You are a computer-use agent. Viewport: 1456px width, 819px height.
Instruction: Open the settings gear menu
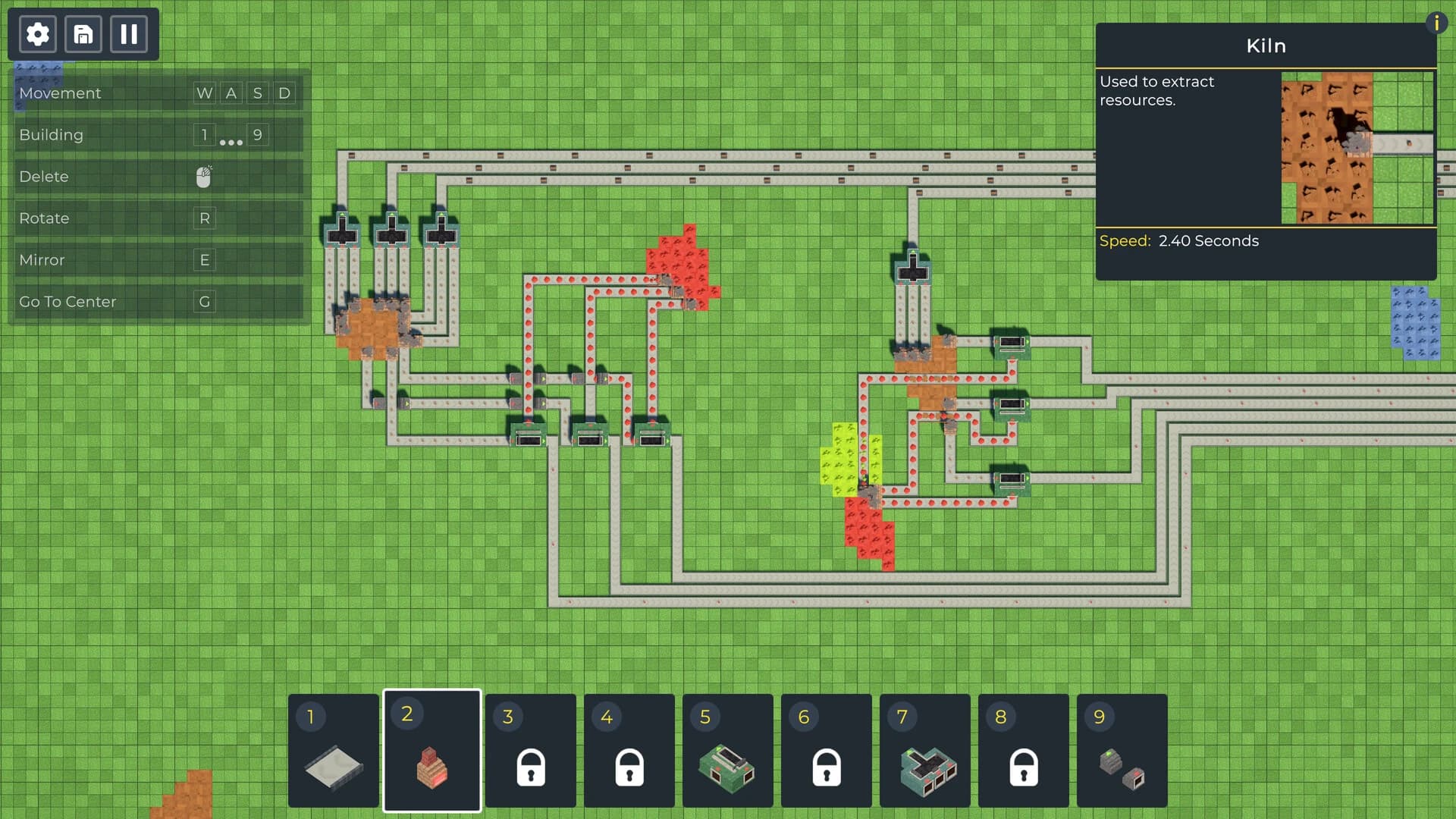(36, 33)
